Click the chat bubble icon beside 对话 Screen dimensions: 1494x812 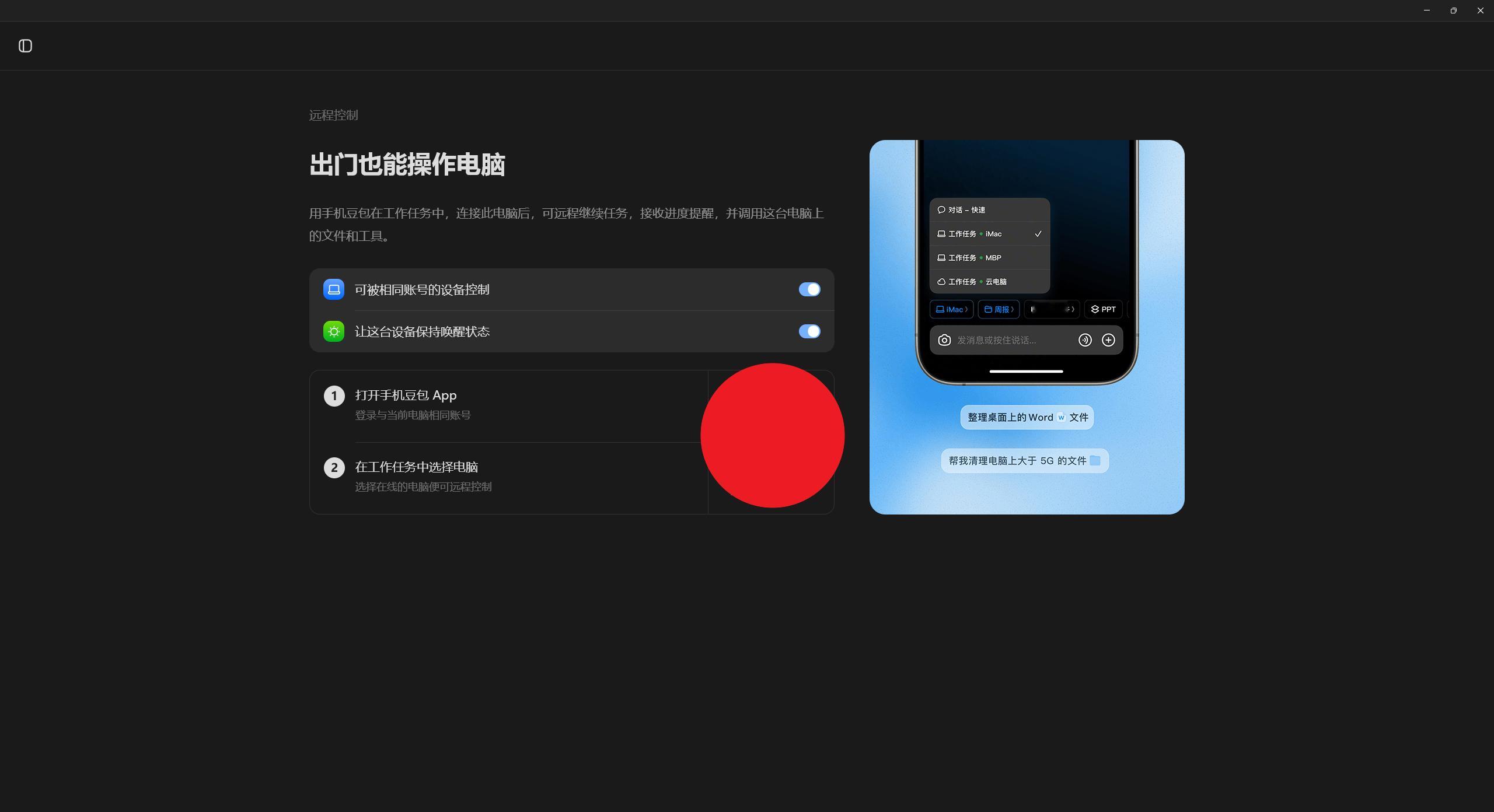[x=941, y=210]
